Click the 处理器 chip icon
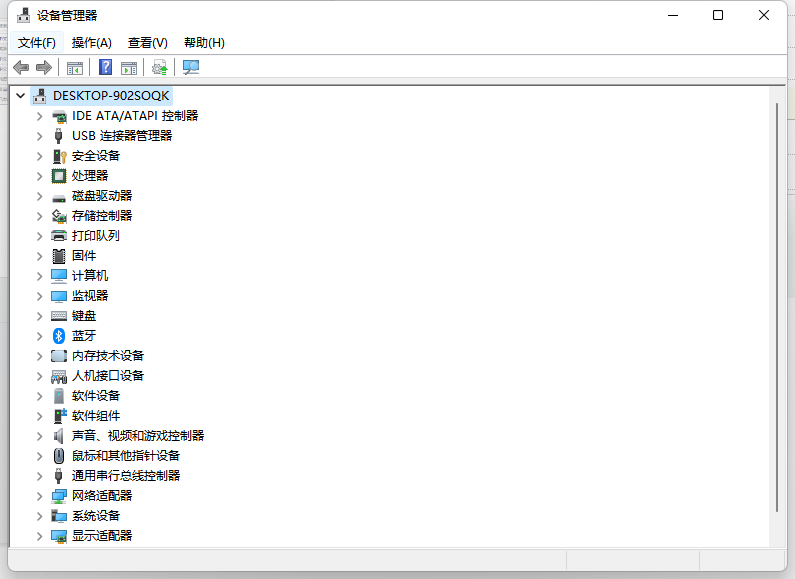 (x=59, y=176)
